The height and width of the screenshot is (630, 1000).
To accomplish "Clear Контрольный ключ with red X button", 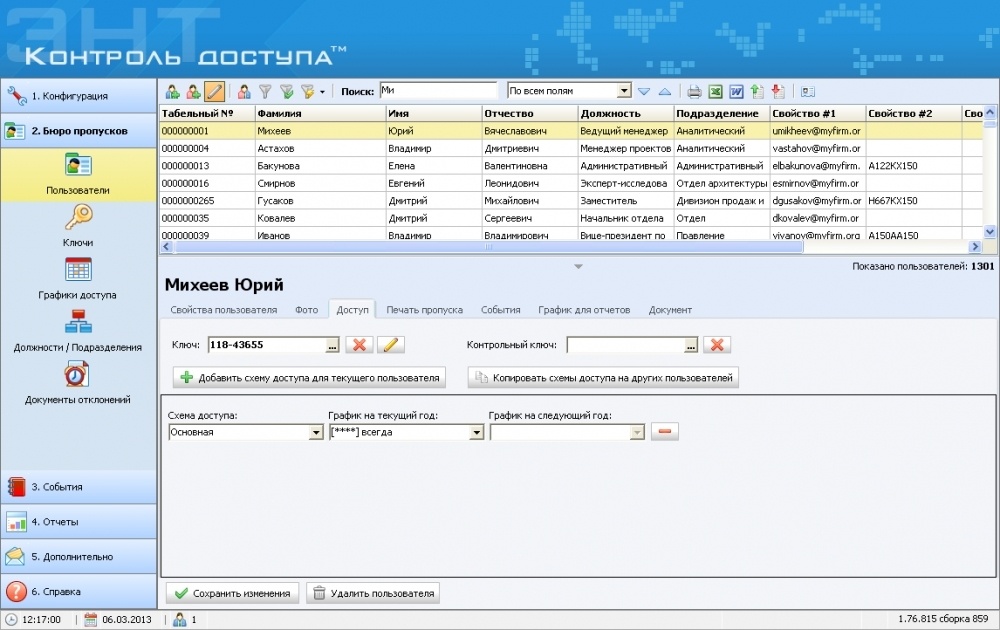I will coord(717,345).
